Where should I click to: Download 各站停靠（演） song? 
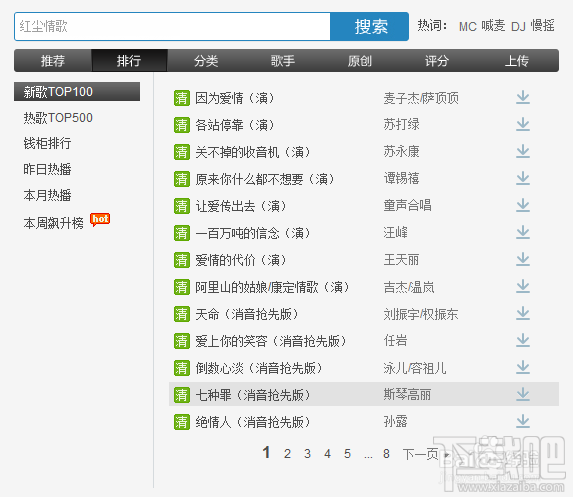point(523,124)
